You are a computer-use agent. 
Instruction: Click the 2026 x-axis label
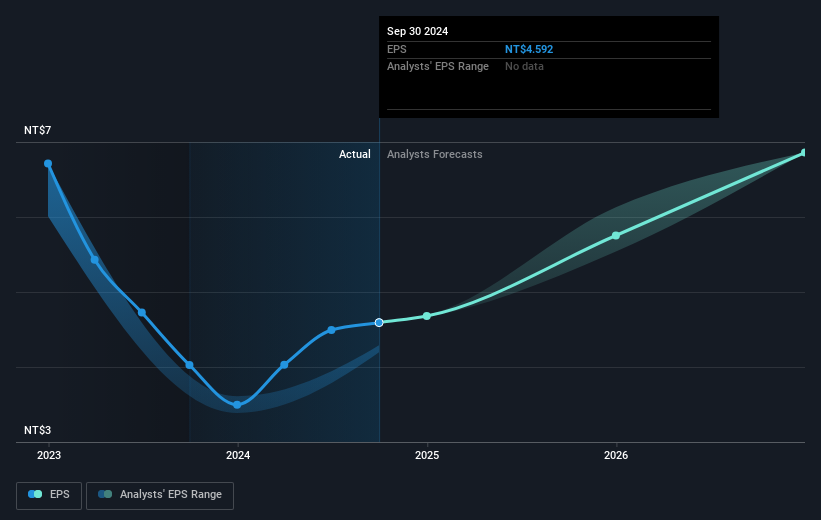(616, 456)
